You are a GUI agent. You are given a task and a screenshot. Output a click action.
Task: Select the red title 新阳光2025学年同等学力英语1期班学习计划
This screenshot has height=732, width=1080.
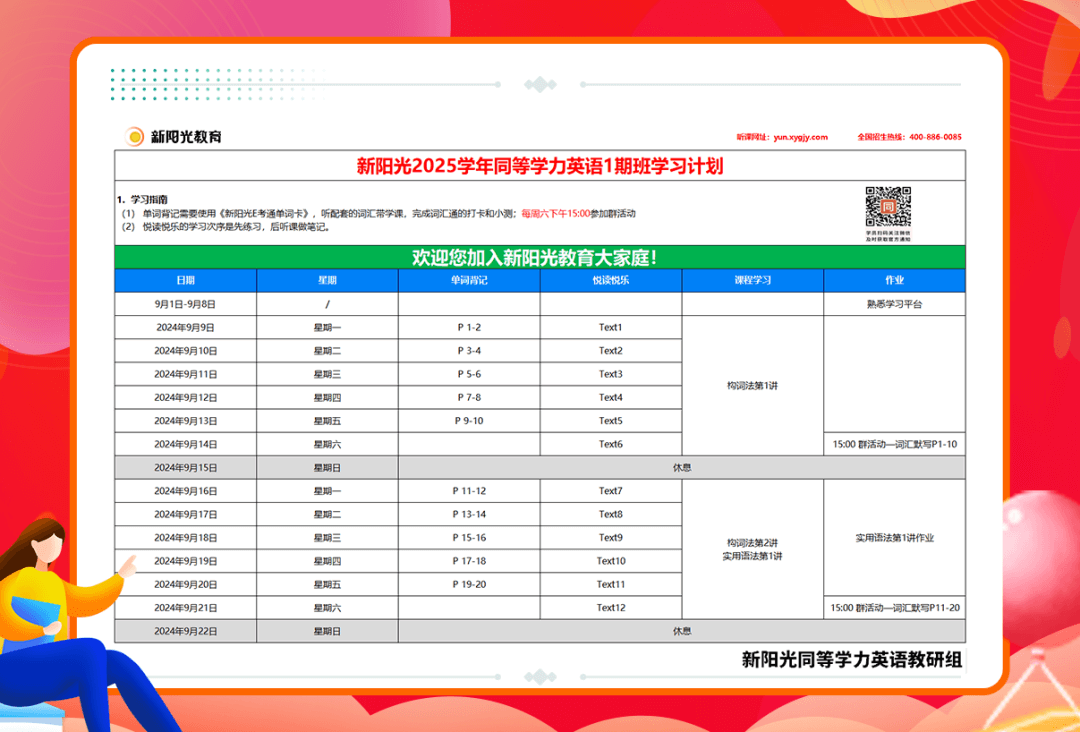click(x=540, y=166)
